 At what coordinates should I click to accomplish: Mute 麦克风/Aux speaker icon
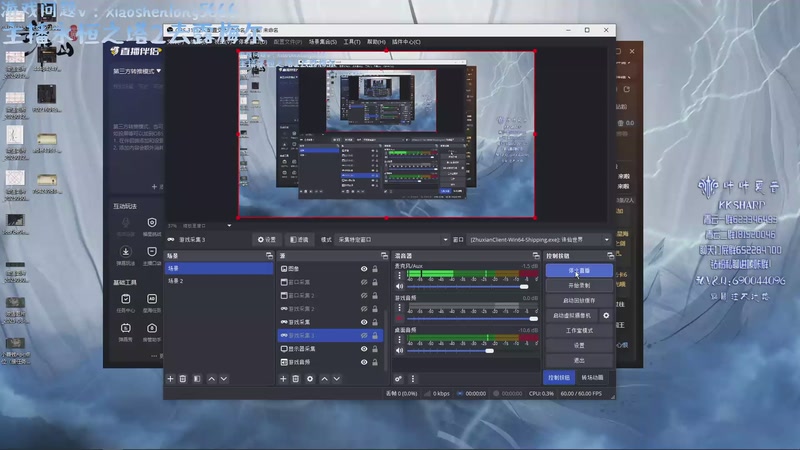pyautogui.click(x=399, y=286)
